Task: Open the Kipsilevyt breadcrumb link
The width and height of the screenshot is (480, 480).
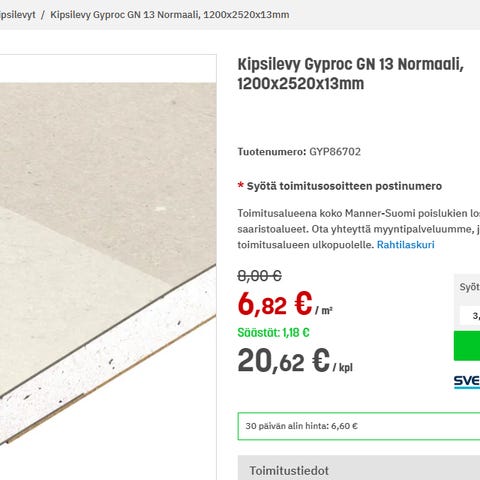Action: (17, 15)
